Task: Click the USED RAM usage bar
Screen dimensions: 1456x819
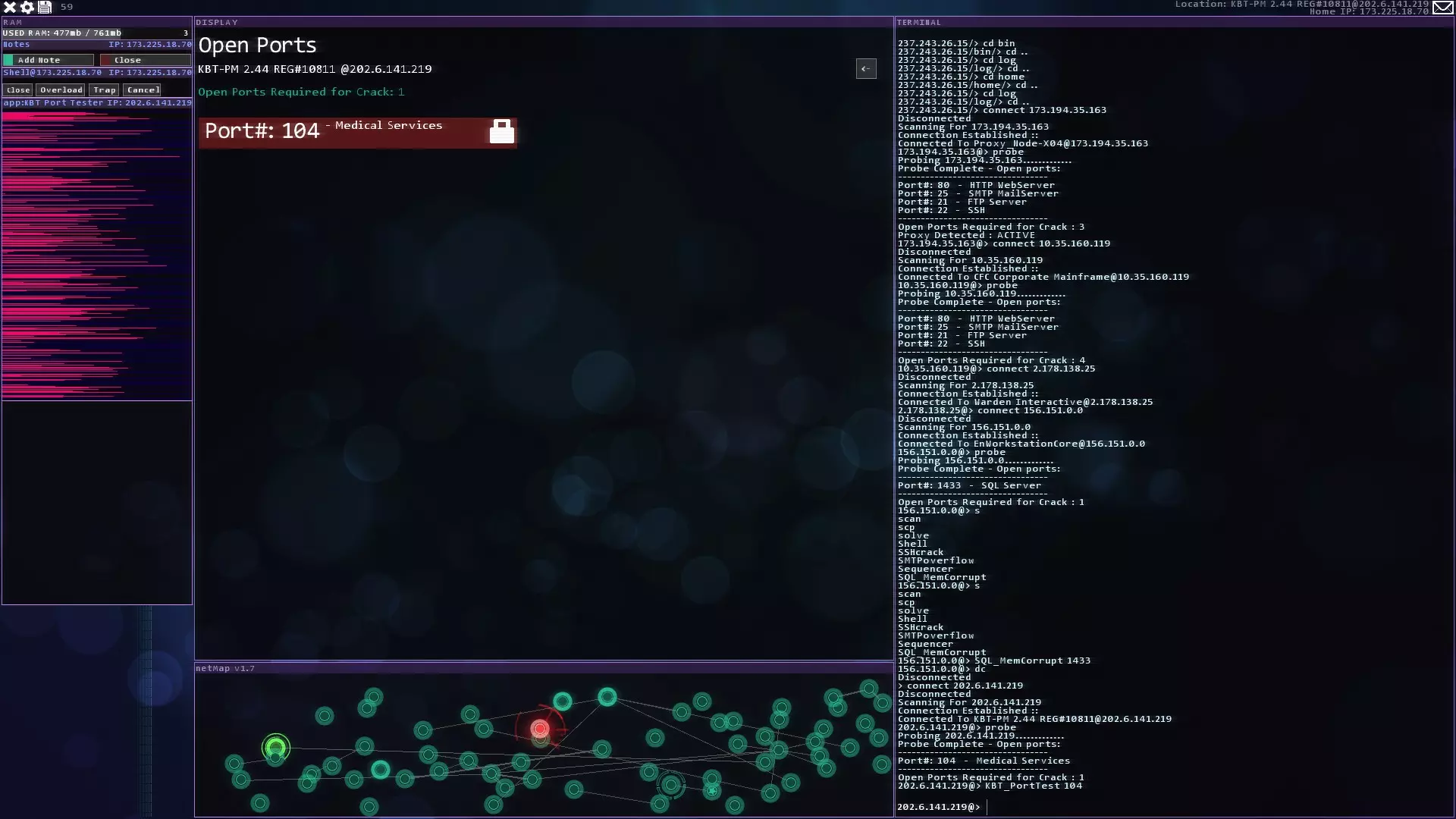Action: [x=96, y=33]
